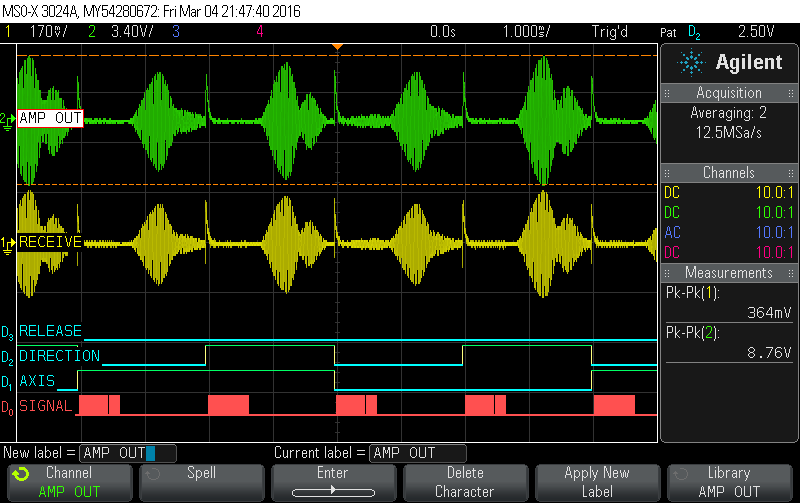This screenshot has height=503, width=800.
Task: Click the D2 DIRECTION digital channel indicator
Action: click(x=8, y=356)
